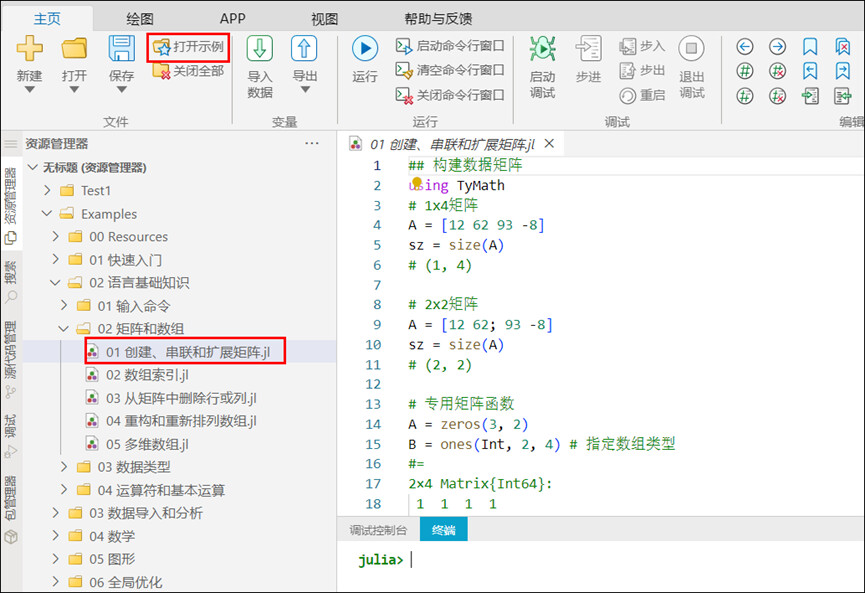The image size is (865, 593).
Task: Open the 新建 dropdown arrow
Action: [29, 89]
